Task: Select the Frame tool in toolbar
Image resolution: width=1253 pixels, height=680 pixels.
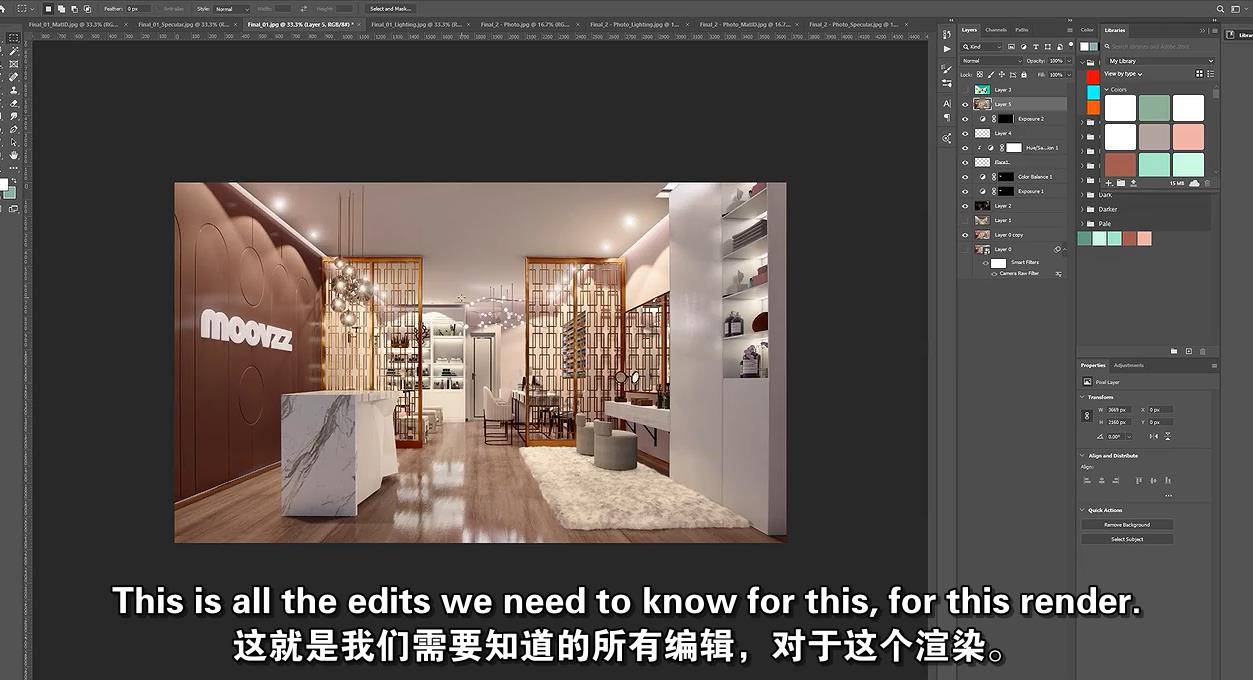Action: coord(14,64)
